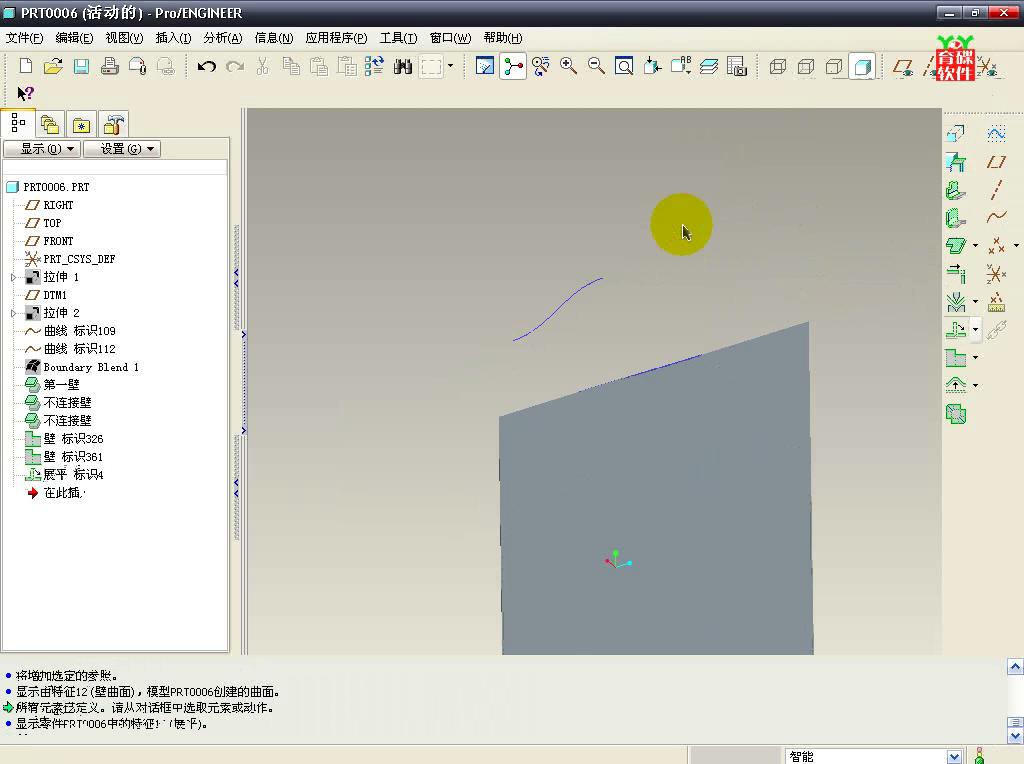Switch to the Folder Browser tab
This screenshot has width=1024, height=764.
[50, 124]
